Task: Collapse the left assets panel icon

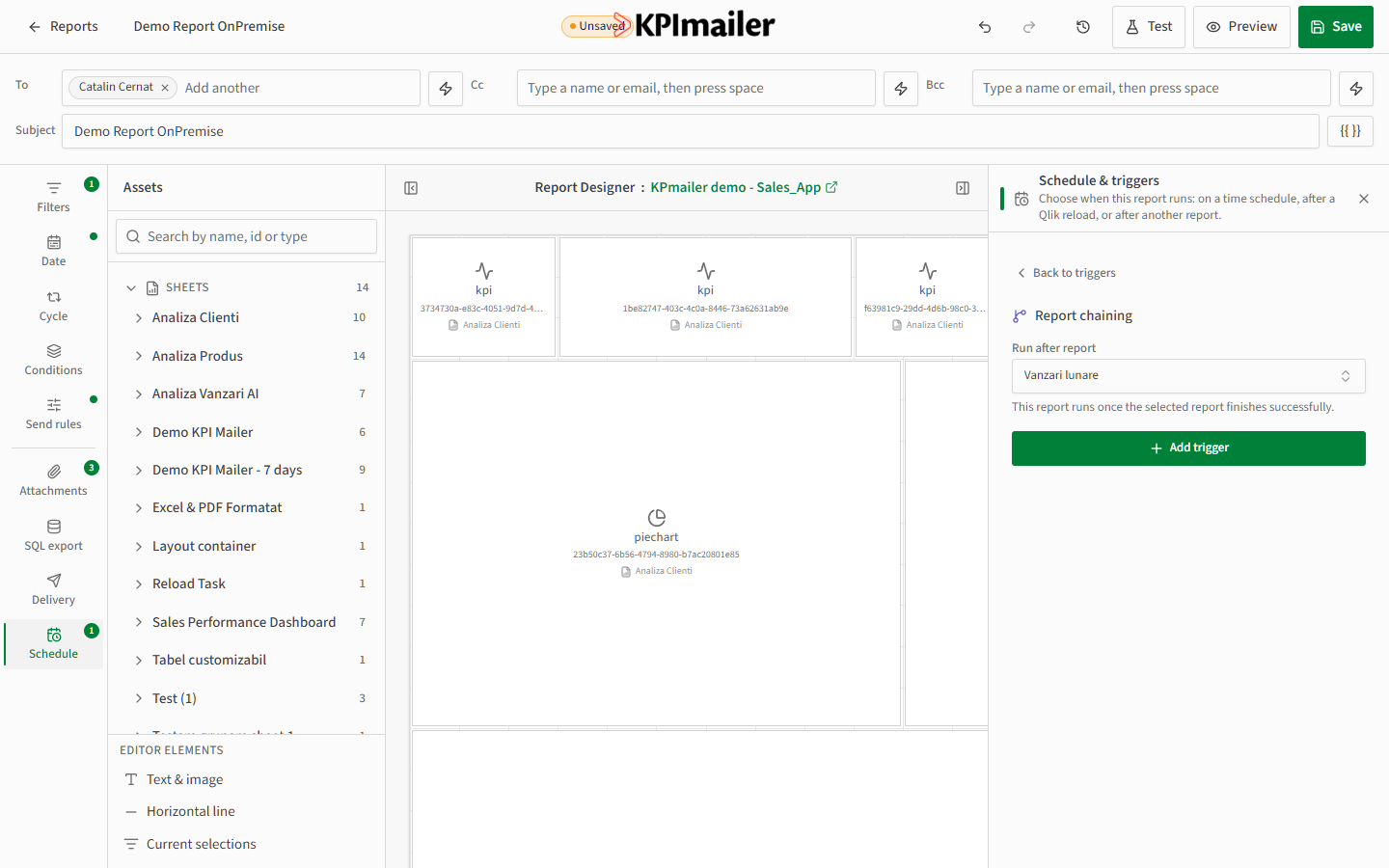Action: click(411, 188)
